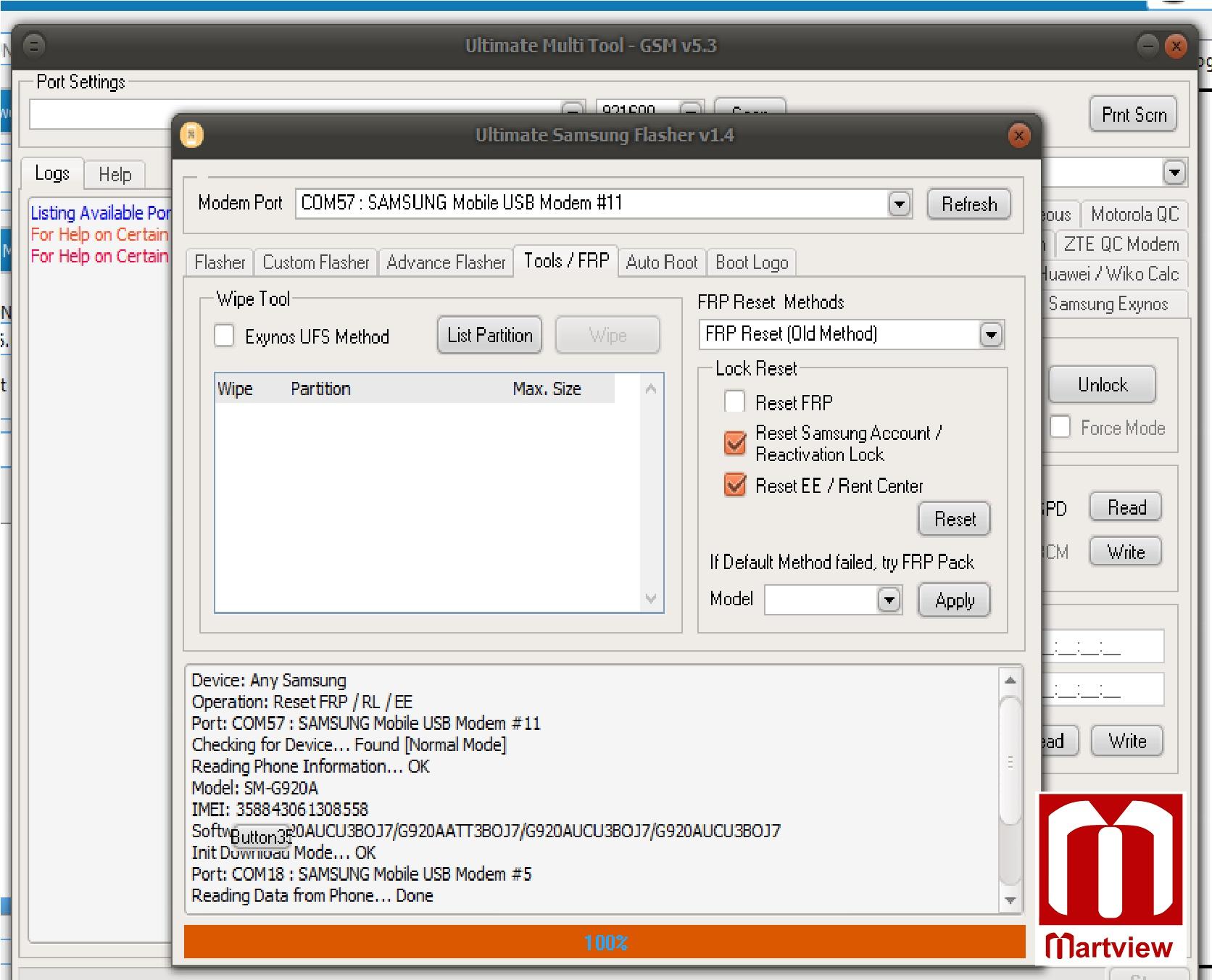Click 'Listing Available Por' log line
Screen dimensions: 1212x980
100,213
